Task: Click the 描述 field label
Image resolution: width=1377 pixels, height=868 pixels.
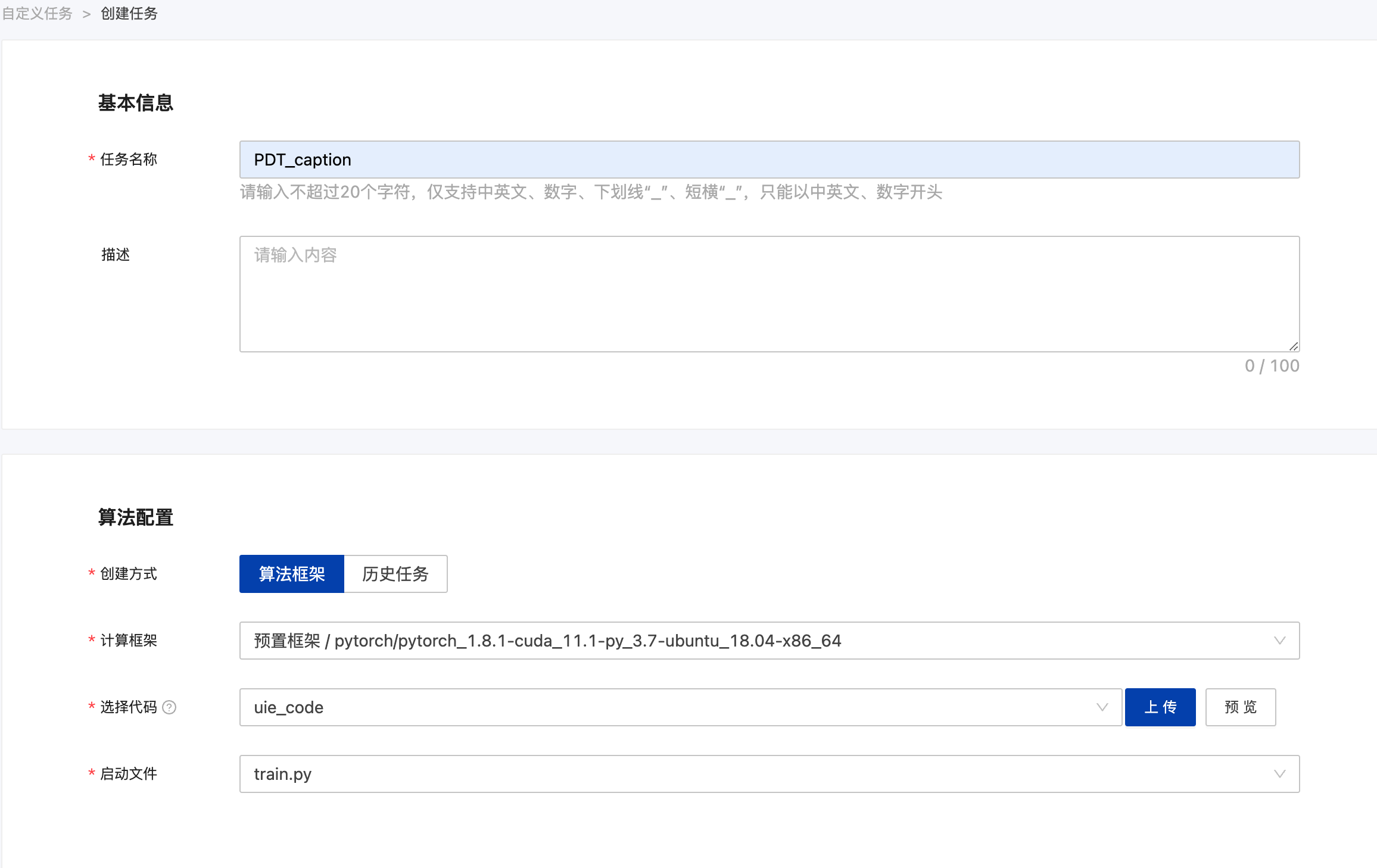Action: tap(116, 255)
